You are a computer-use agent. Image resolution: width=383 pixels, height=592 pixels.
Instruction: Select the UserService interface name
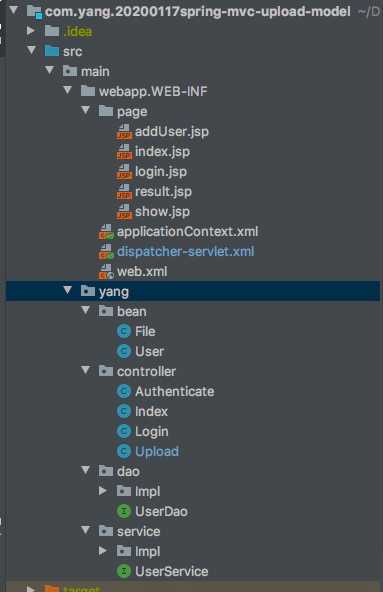[x=171, y=572]
